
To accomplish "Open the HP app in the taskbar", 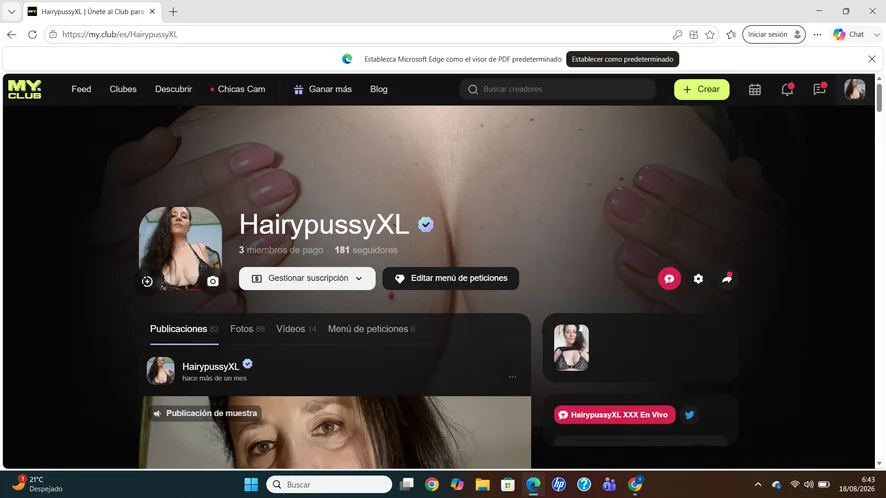I will (558, 484).
